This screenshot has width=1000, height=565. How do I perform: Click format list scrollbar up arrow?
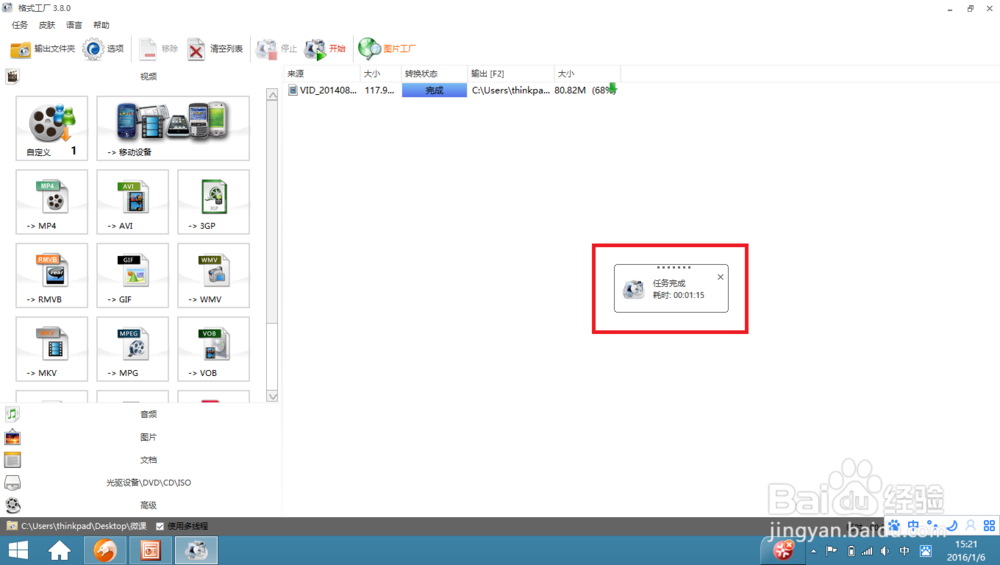click(272, 95)
